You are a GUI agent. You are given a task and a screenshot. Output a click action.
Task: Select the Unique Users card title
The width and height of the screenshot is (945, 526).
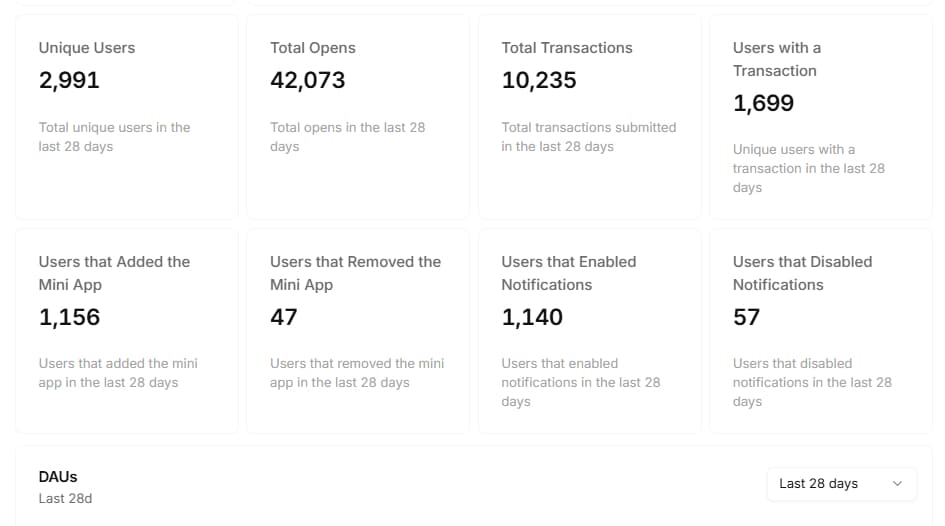tap(87, 48)
